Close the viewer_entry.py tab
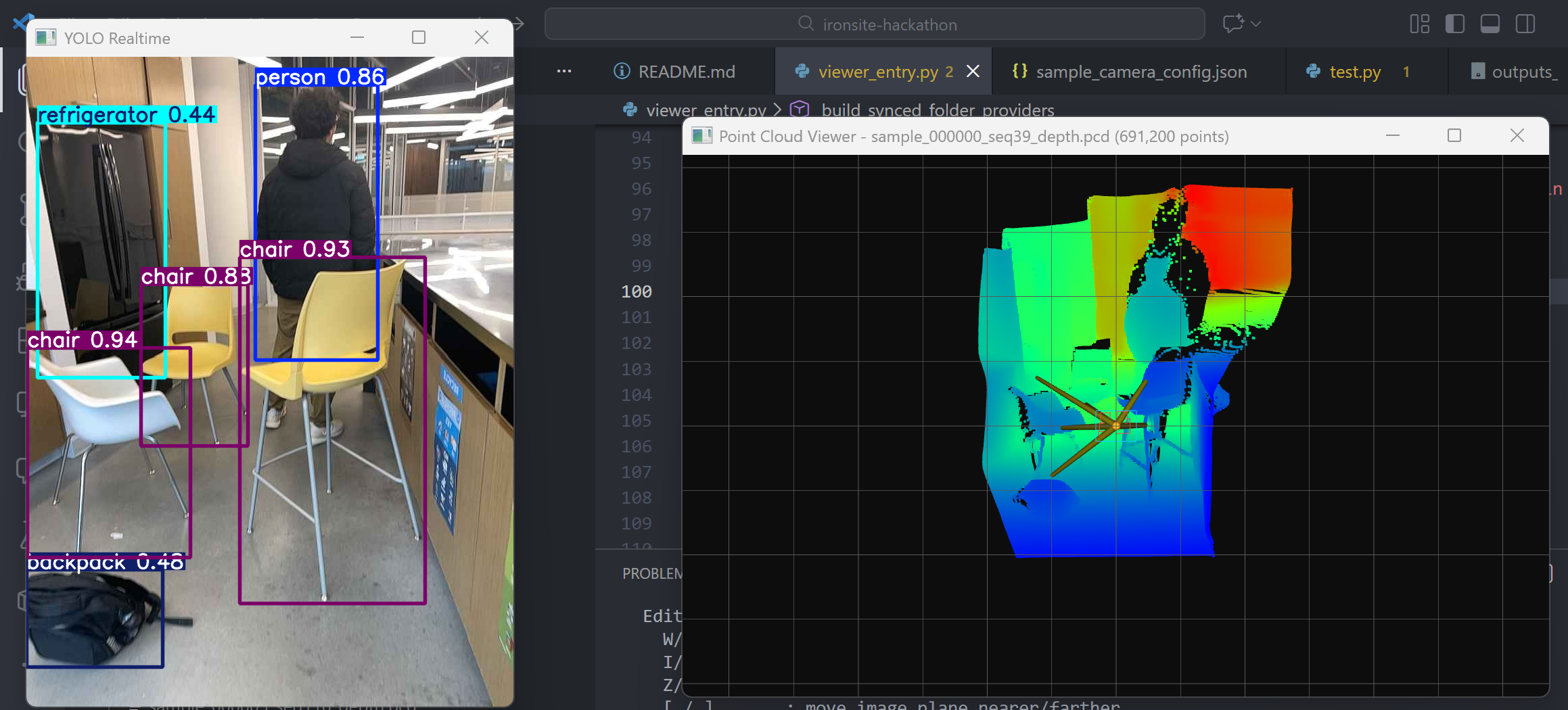The image size is (1568, 710). click(973, 71)
